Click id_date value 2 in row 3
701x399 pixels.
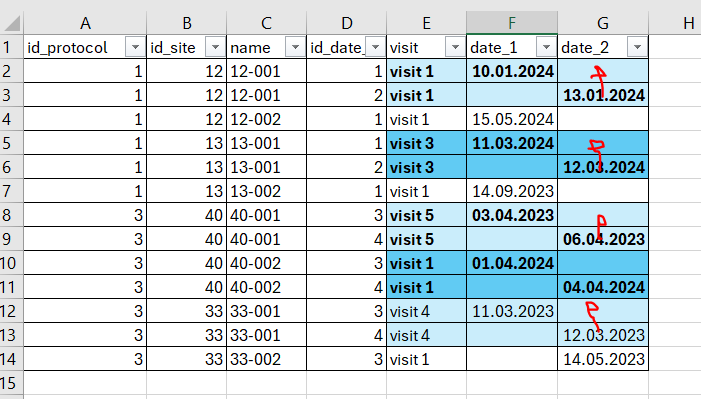[346, 95]
